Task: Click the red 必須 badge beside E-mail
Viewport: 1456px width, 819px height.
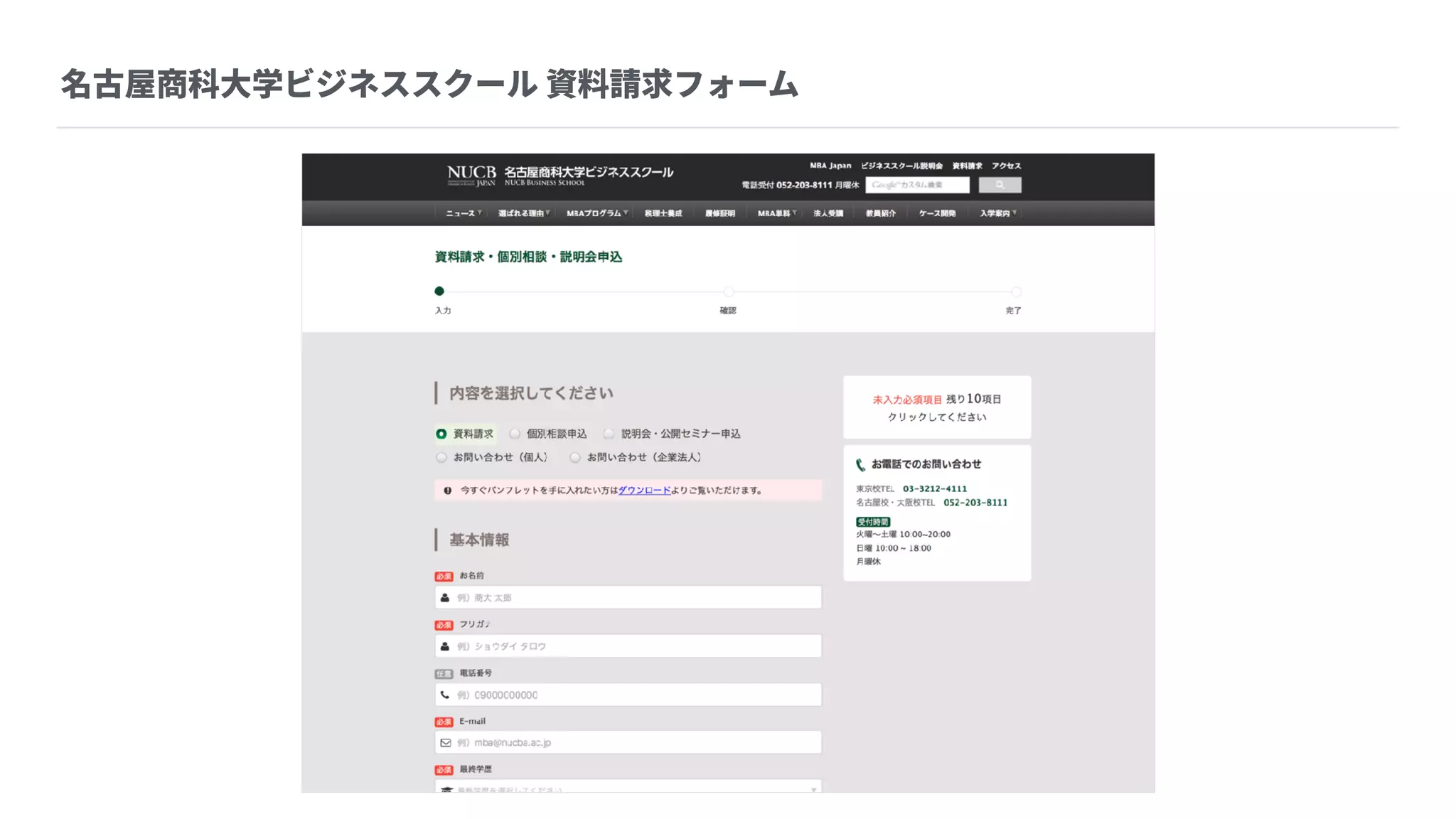Action: coord(444,722)
